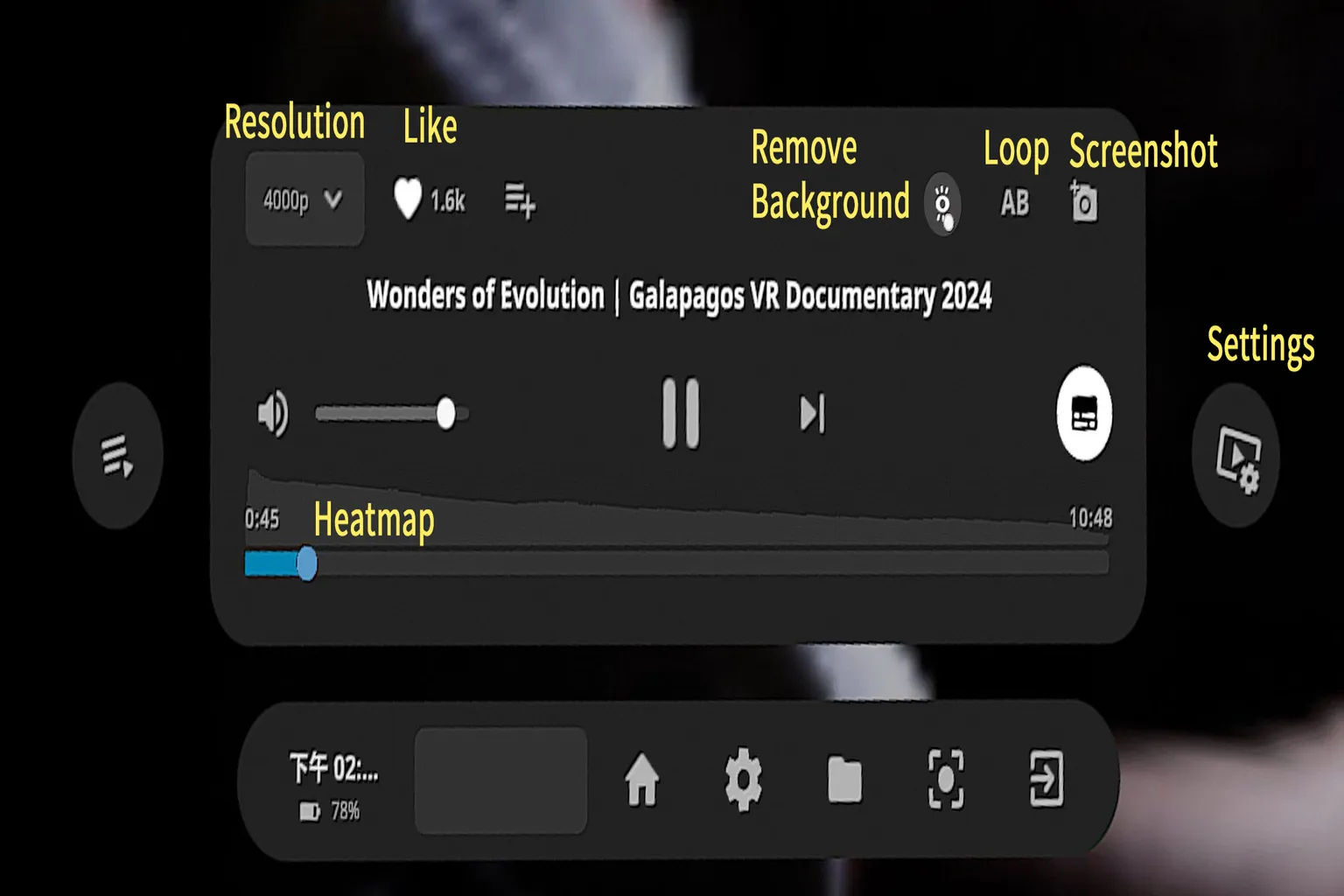Take a screenshot with the camera icon
Viewport: 1344px width, 896px height.
[1083, 202]
